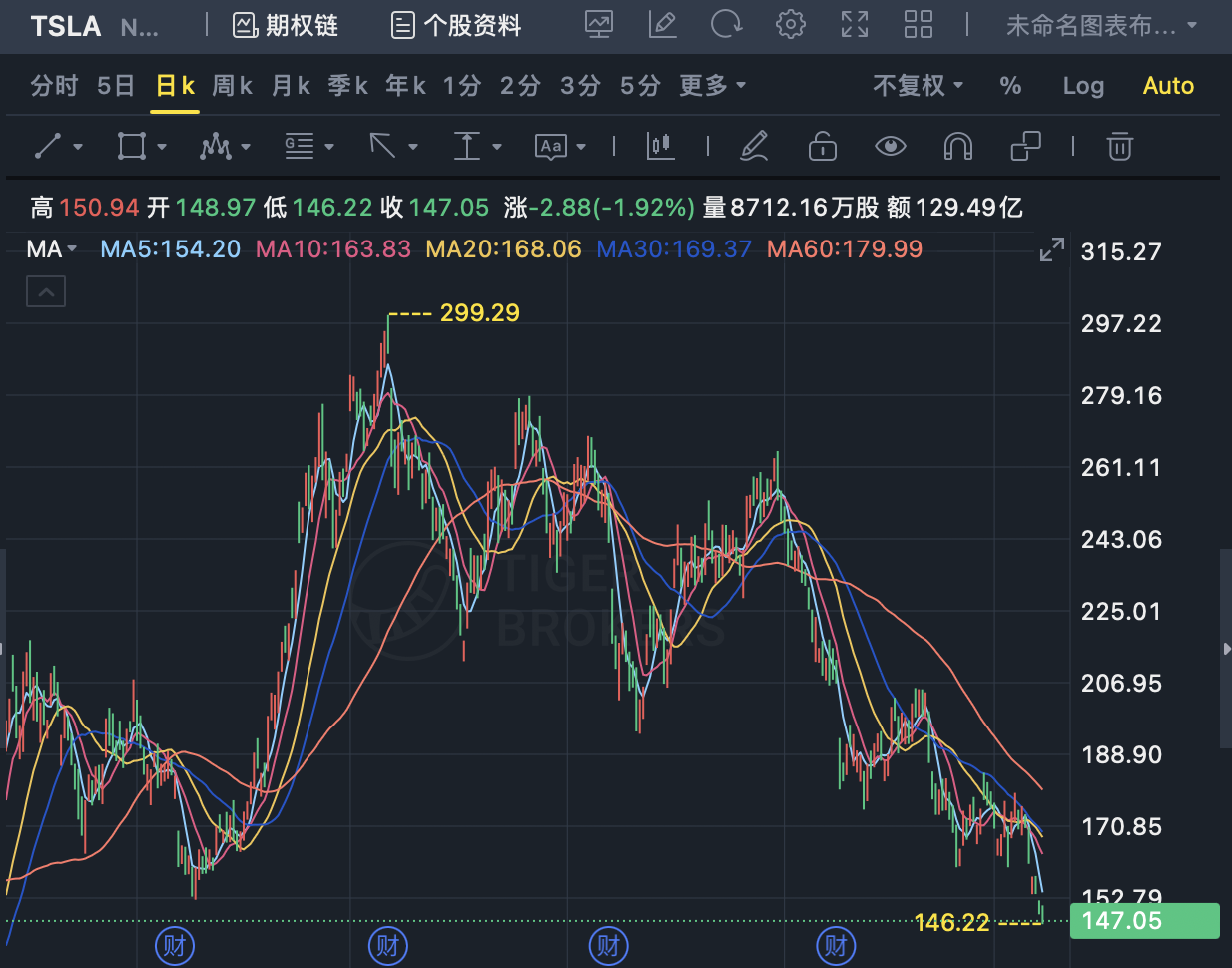Toggle Log scale
1232x968 pixels.
pyautogui.click(x=1083, y=86)
